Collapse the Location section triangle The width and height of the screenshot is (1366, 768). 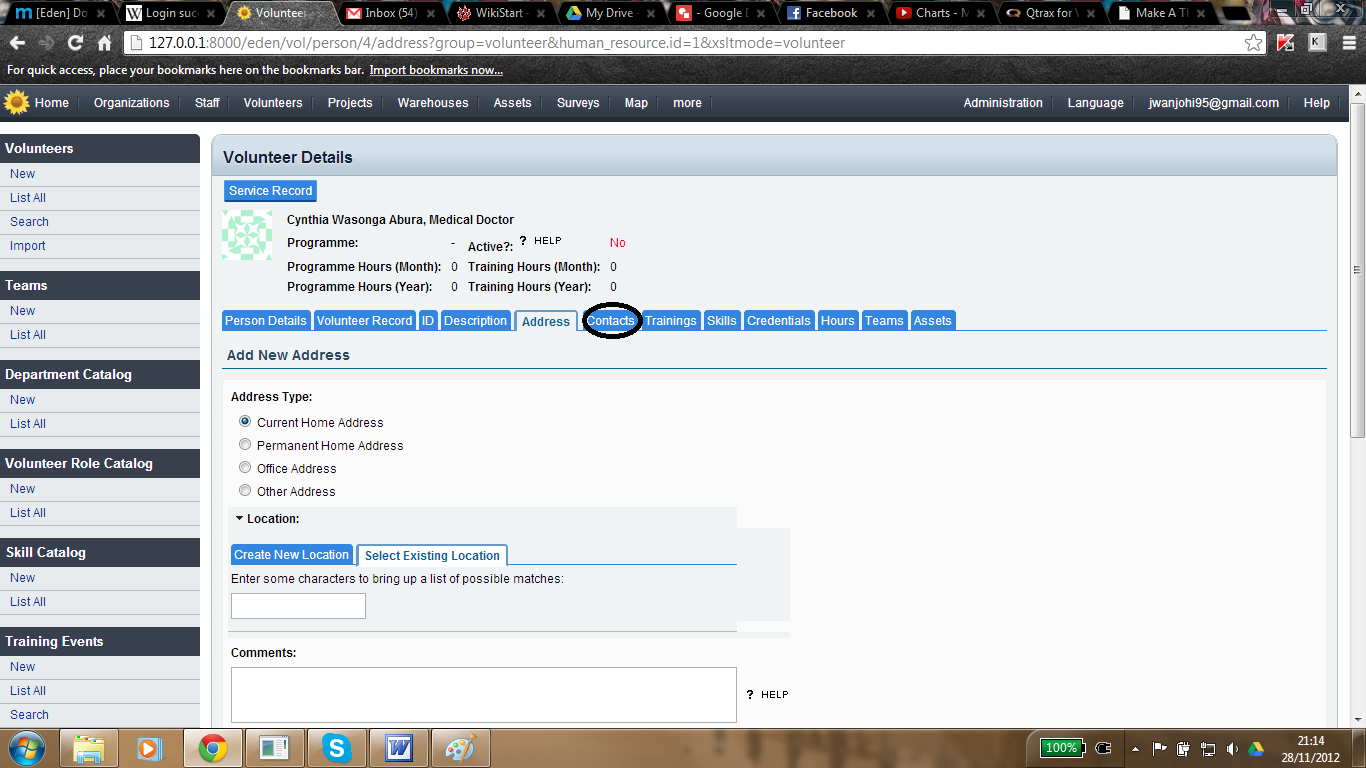(x=240, y=518)
